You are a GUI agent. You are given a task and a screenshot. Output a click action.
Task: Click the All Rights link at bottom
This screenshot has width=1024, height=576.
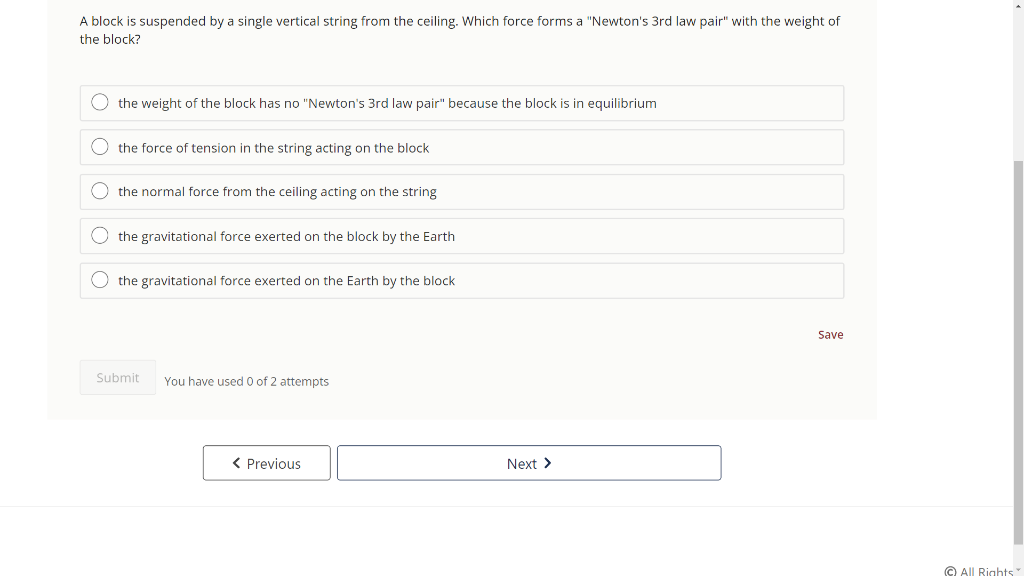click(x=985, y=571)
